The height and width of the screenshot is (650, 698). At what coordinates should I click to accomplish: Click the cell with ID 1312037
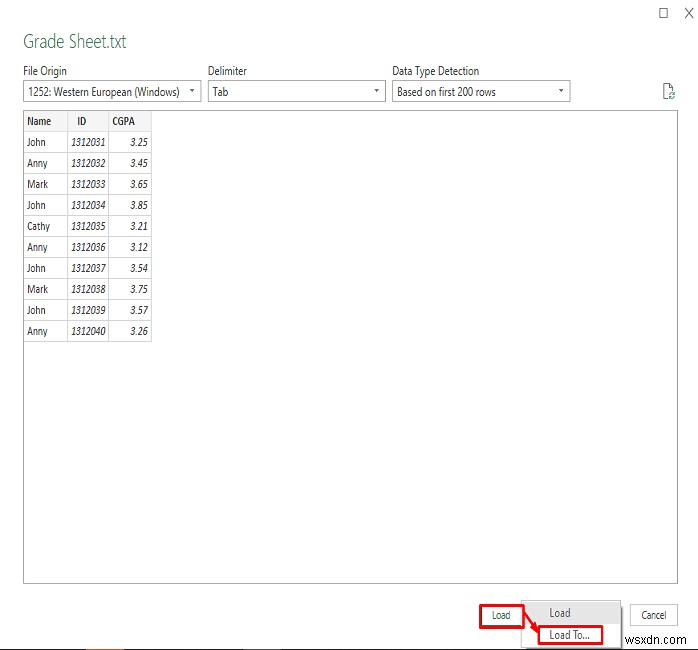[88, 268]
